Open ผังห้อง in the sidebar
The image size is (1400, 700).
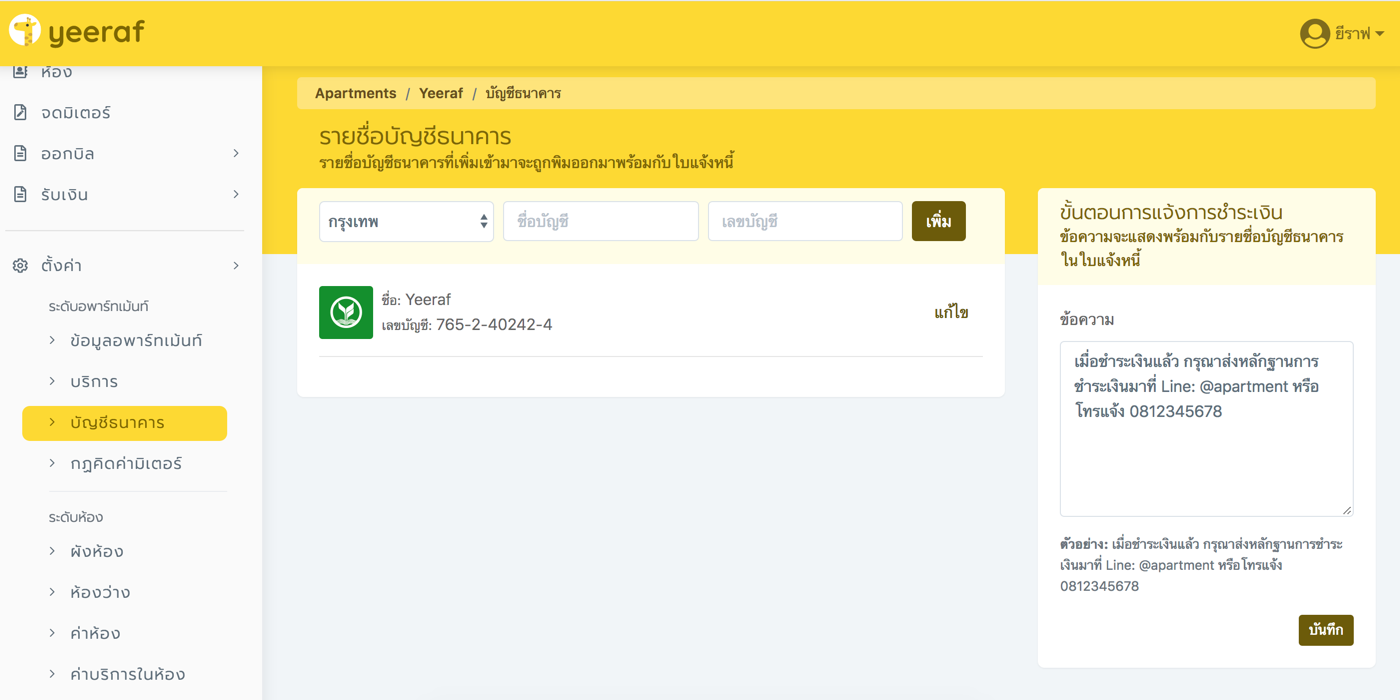pyautogui.click(x=97, y=552)
